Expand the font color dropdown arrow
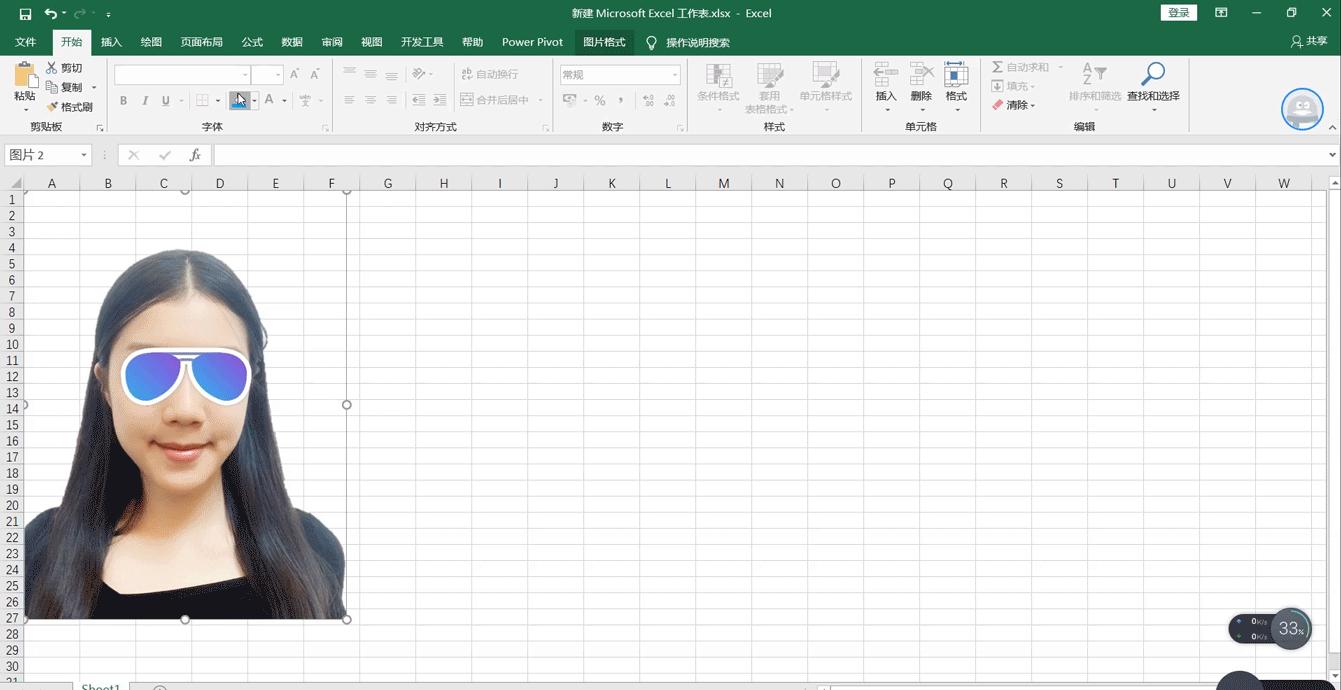The image size is (1341, 690). point(282,100)
